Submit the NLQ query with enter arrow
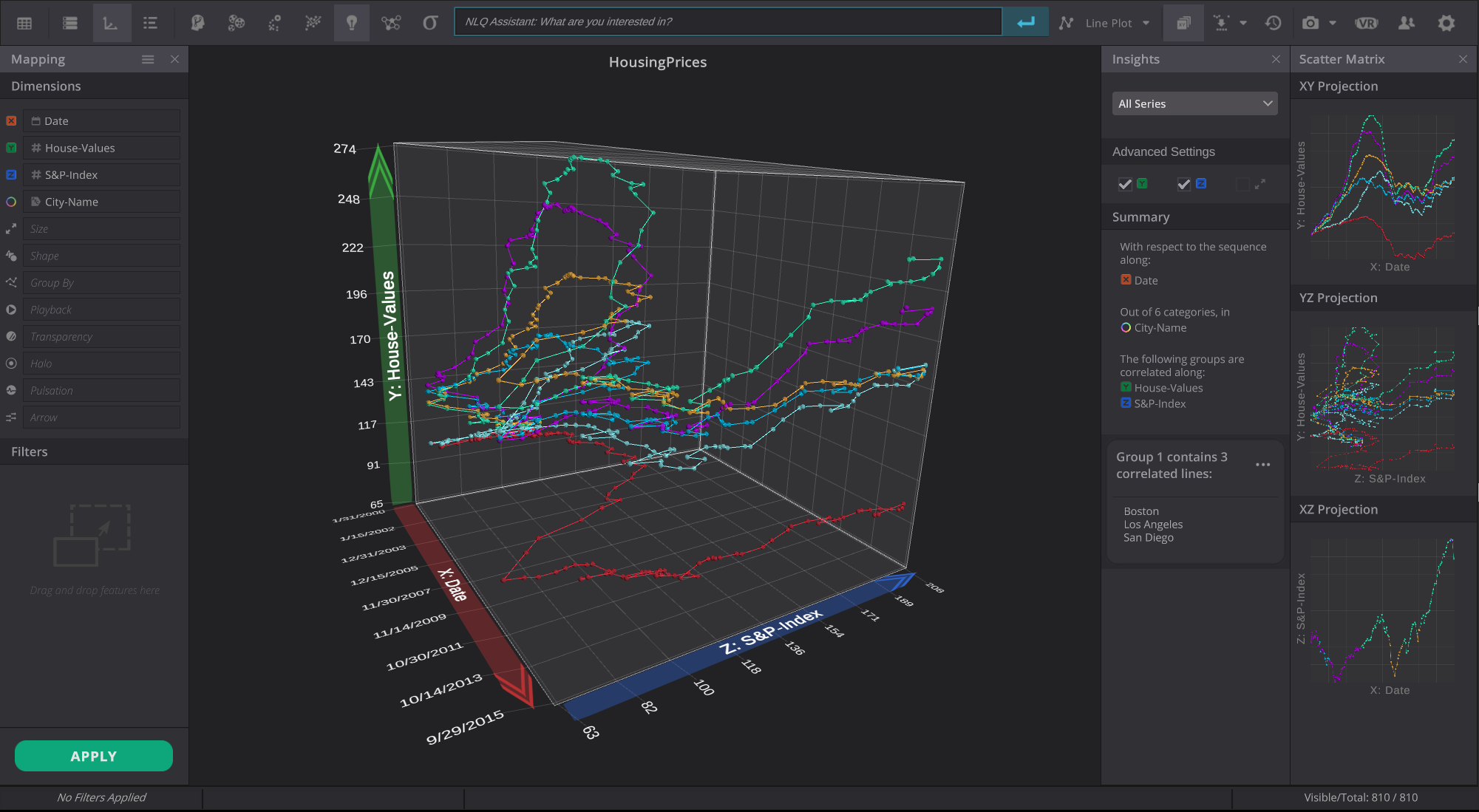This screenshot has width=1479, height=812. pos(1025,22)
